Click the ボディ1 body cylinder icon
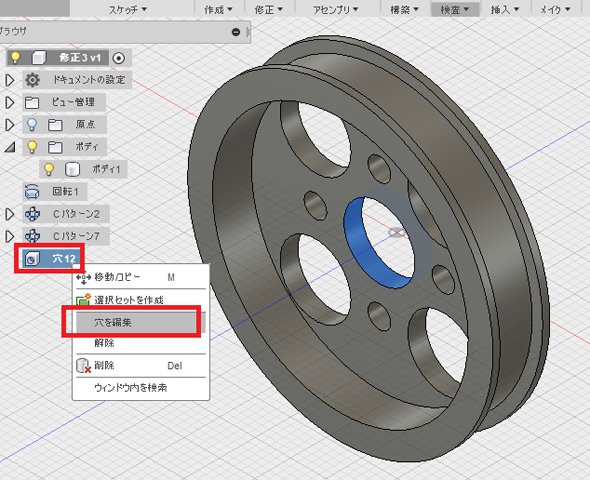590x480 pixels. tap(72, 169)
